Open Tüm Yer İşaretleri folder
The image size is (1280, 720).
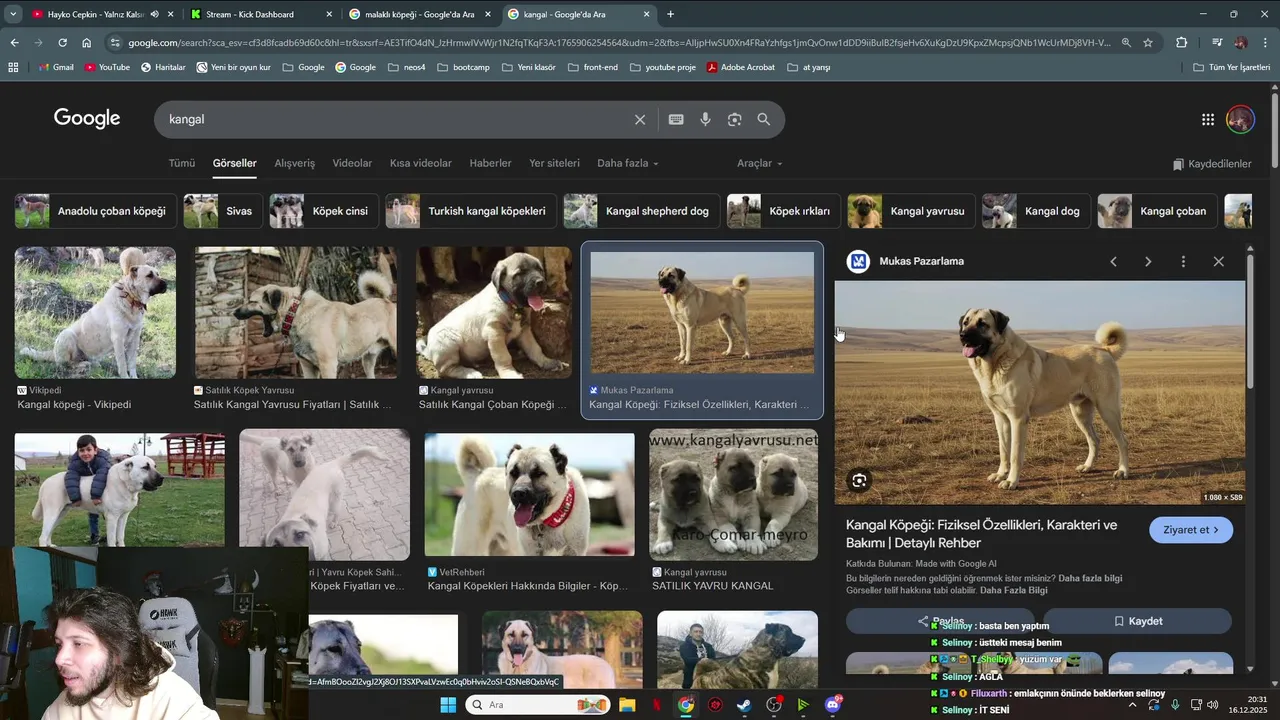coord(1231,67)
